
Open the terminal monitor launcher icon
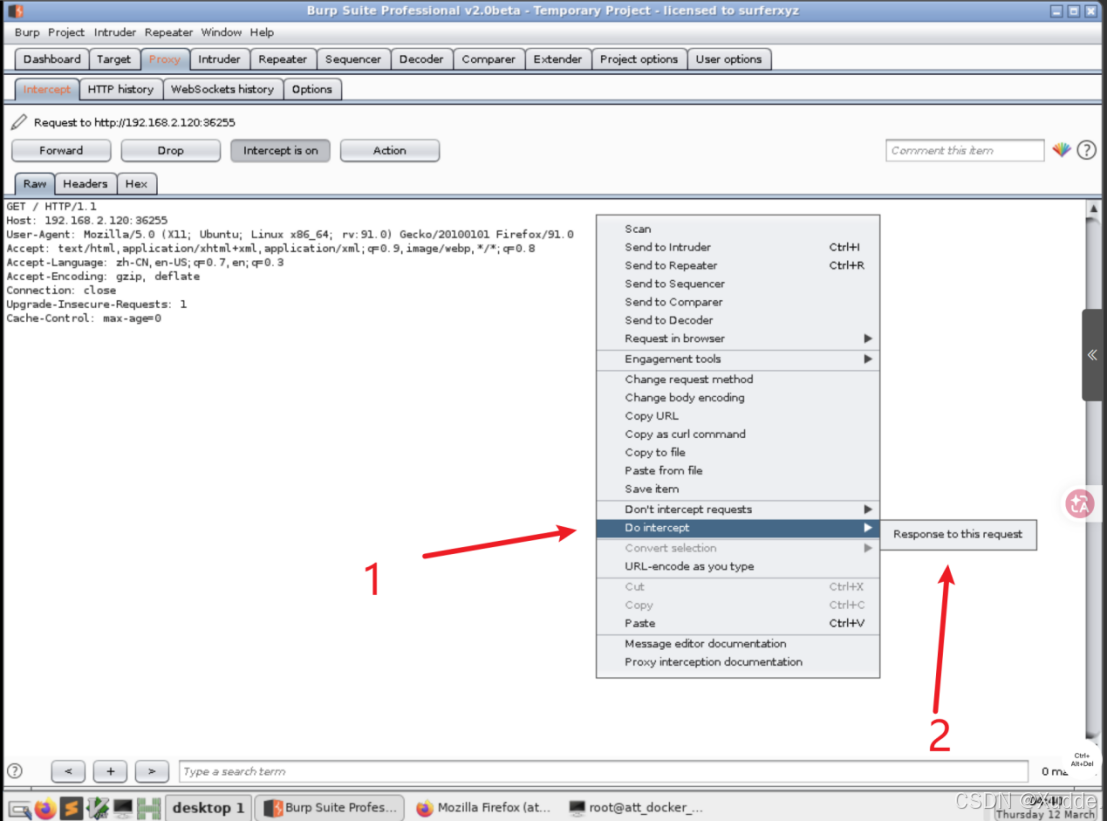pyautogui.click(x=123, y=808)
